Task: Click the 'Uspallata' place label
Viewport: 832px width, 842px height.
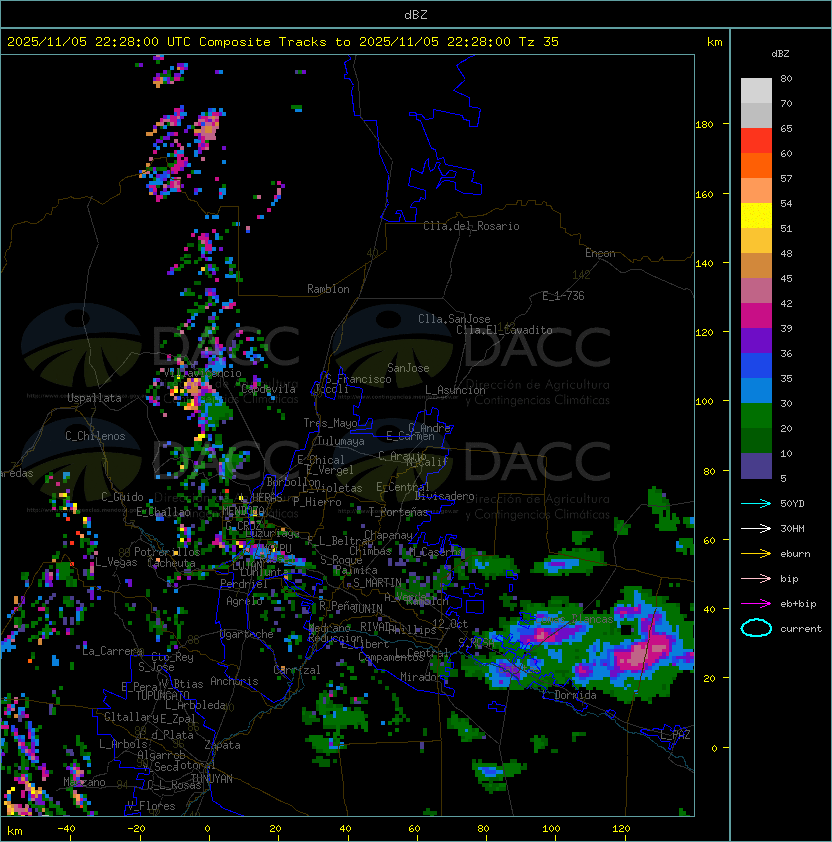Action: click(x=94, y=398)
